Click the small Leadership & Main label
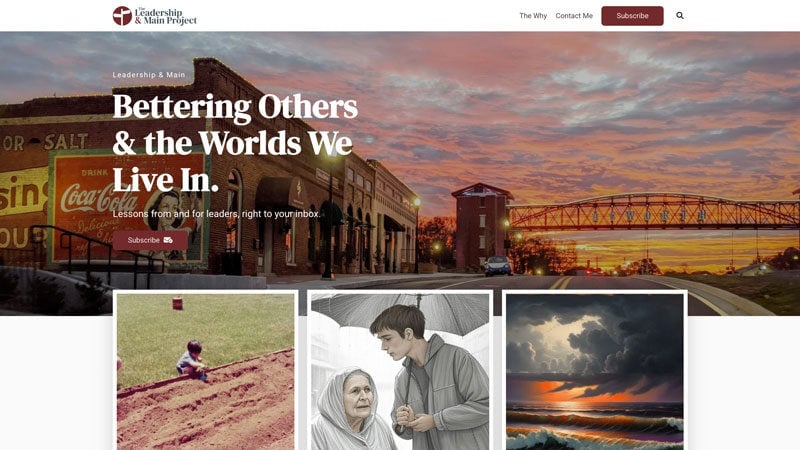800x450 pixels. click(149, 75)
